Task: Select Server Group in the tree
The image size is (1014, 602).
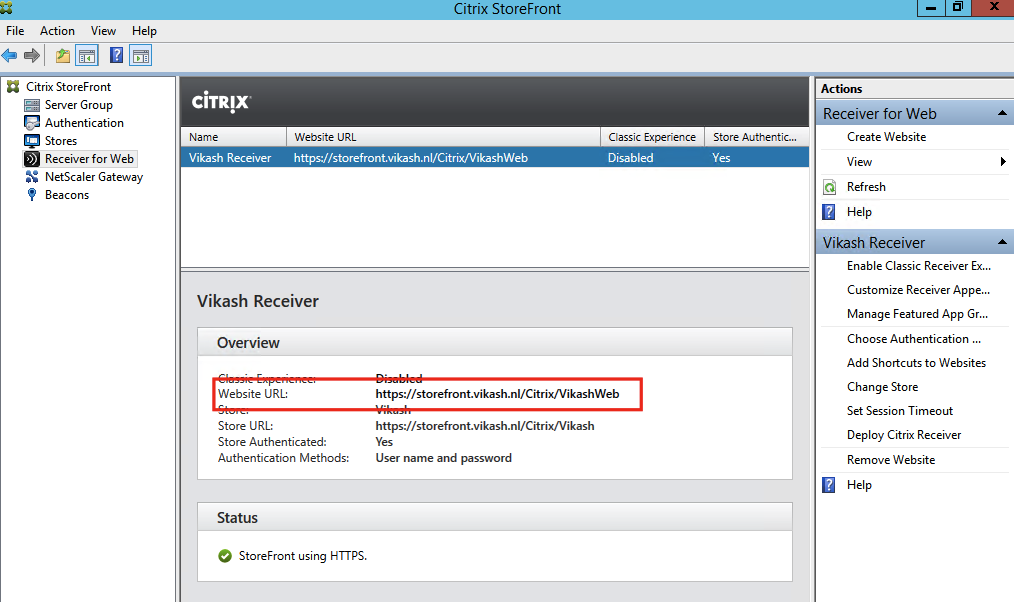Action: pos(79,105)
